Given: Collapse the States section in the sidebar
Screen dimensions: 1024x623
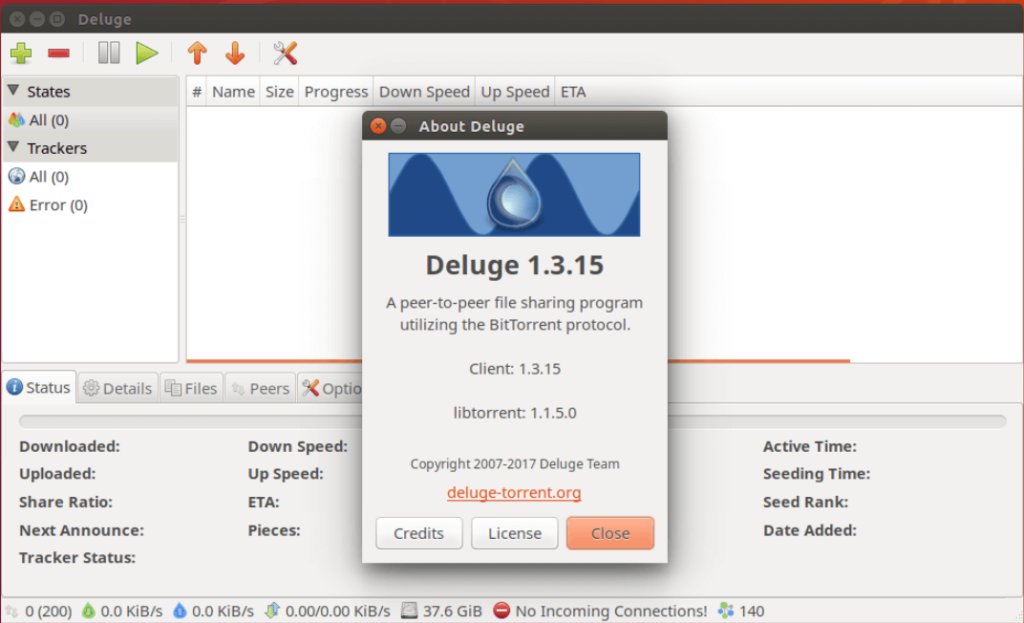Looking at the screenshot, I should click(14, 91).
